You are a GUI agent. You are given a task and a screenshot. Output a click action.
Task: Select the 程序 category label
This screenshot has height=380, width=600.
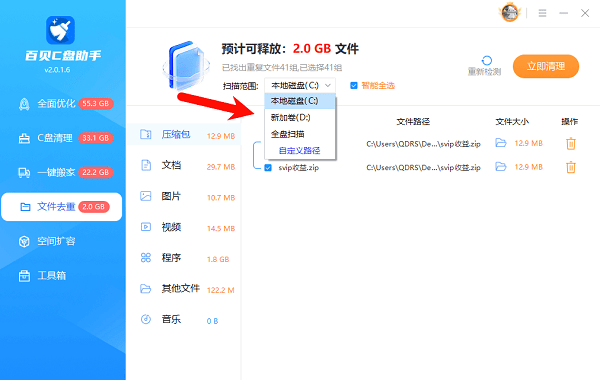point(171,258)
